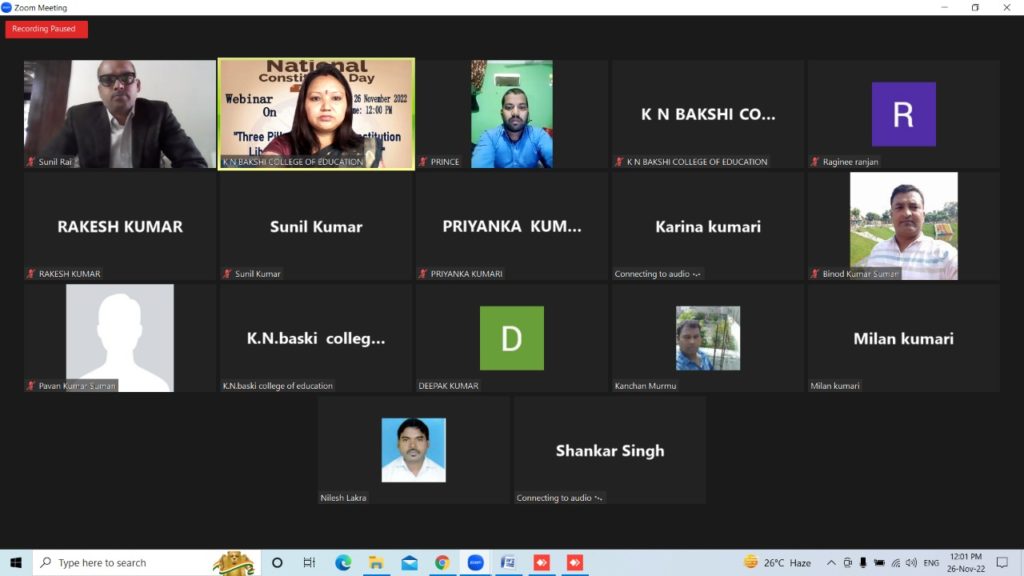The height and width of the screenshot is (576, 1024).
Task: Open Google Chrome from the taskbar
Action: click(x=442, y=562)
